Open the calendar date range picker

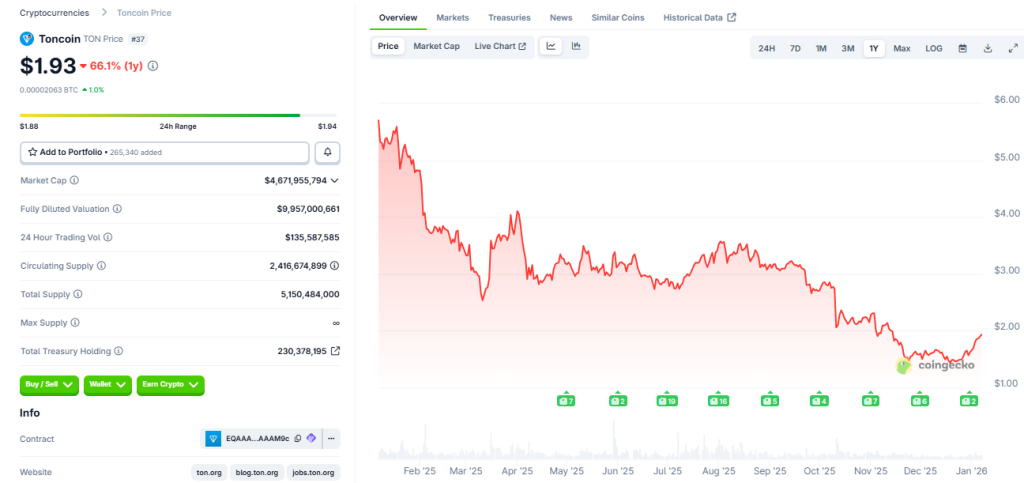tap(962, 48)
